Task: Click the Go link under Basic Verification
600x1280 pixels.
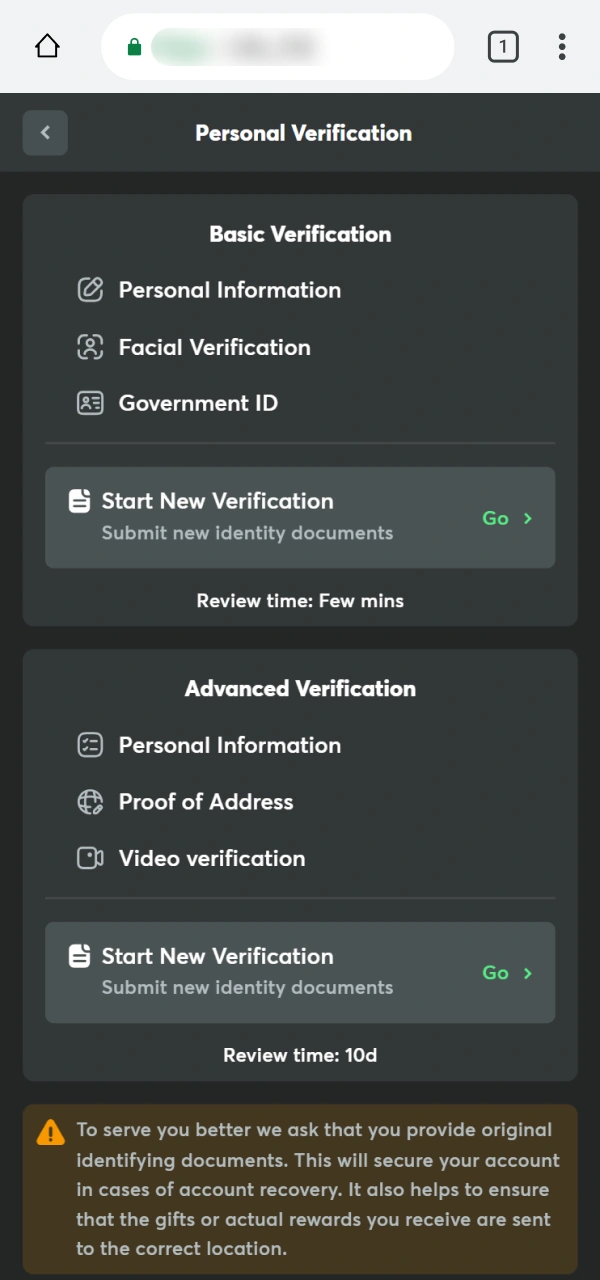Action: (495, 518)
